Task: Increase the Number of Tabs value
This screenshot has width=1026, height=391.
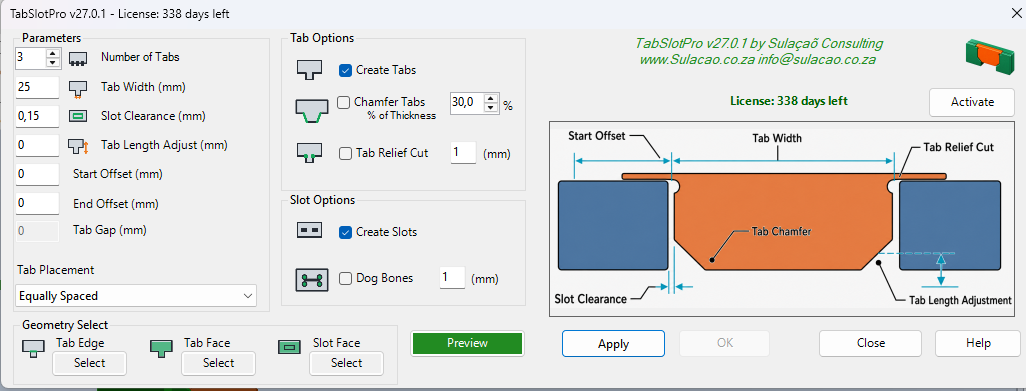Action: pos(53,53)
